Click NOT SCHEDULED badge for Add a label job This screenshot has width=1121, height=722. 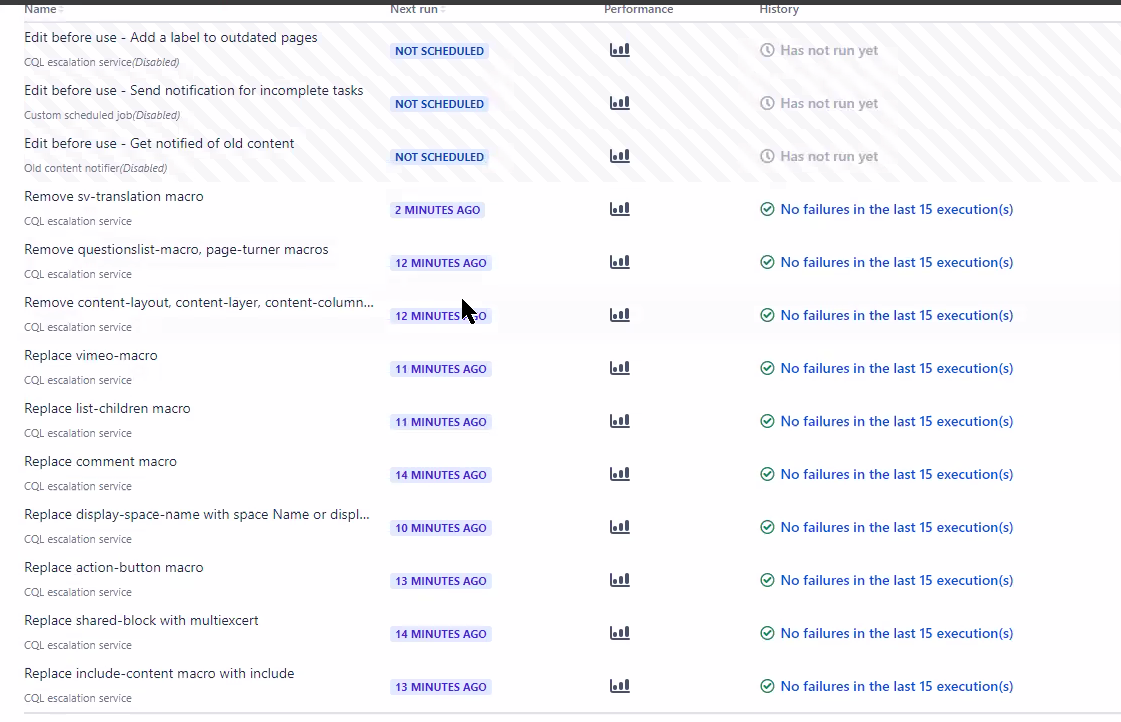(440, 51)
